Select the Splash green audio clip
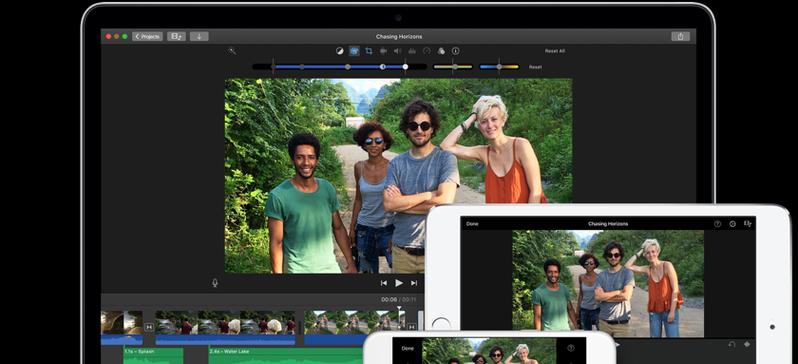The width and height of the screenshot is (798, 364). [x=153, y=356]
